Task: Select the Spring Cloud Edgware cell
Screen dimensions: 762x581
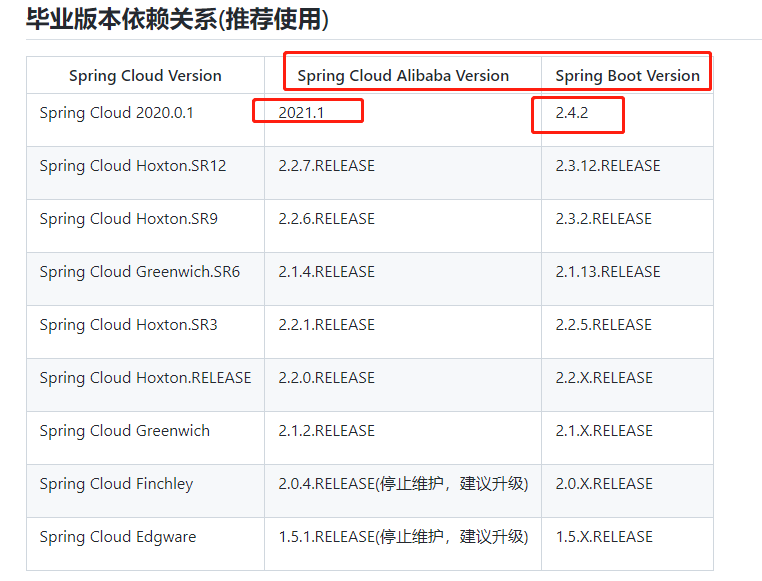Action: click(145, 544)
